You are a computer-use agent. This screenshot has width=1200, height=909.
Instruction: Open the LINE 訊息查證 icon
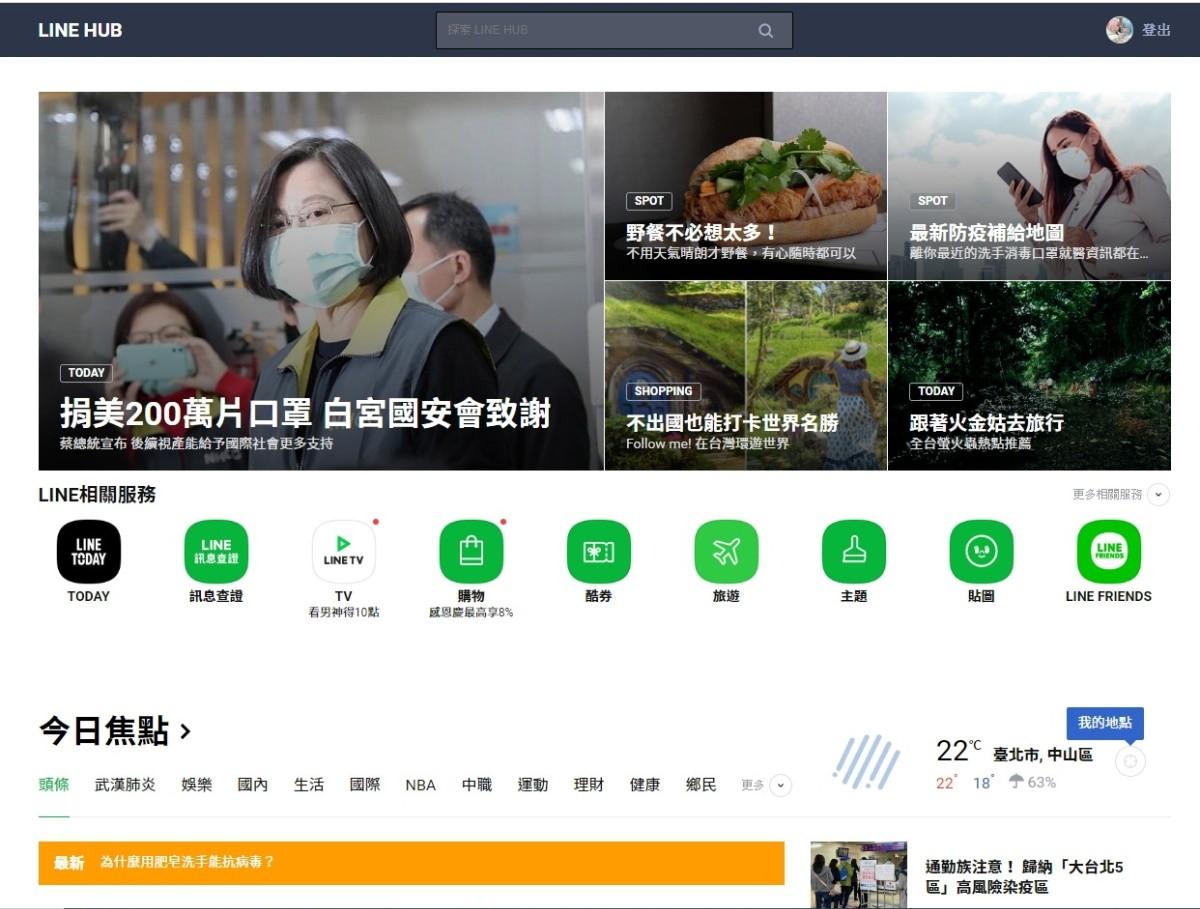(x=216, y=552)
